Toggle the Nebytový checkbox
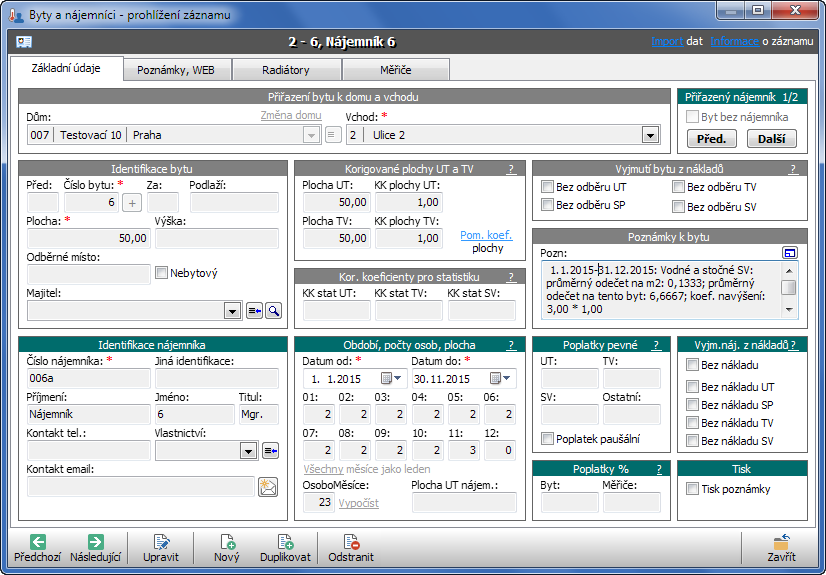The height and width of the screenshot is (575, 826). click(x=161, y=272)
